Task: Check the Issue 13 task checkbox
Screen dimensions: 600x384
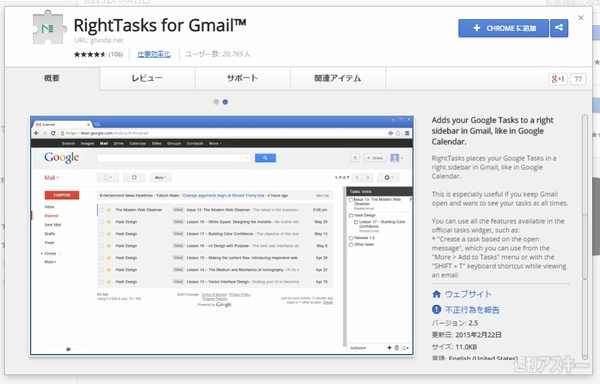Action: tap(351, 200)
